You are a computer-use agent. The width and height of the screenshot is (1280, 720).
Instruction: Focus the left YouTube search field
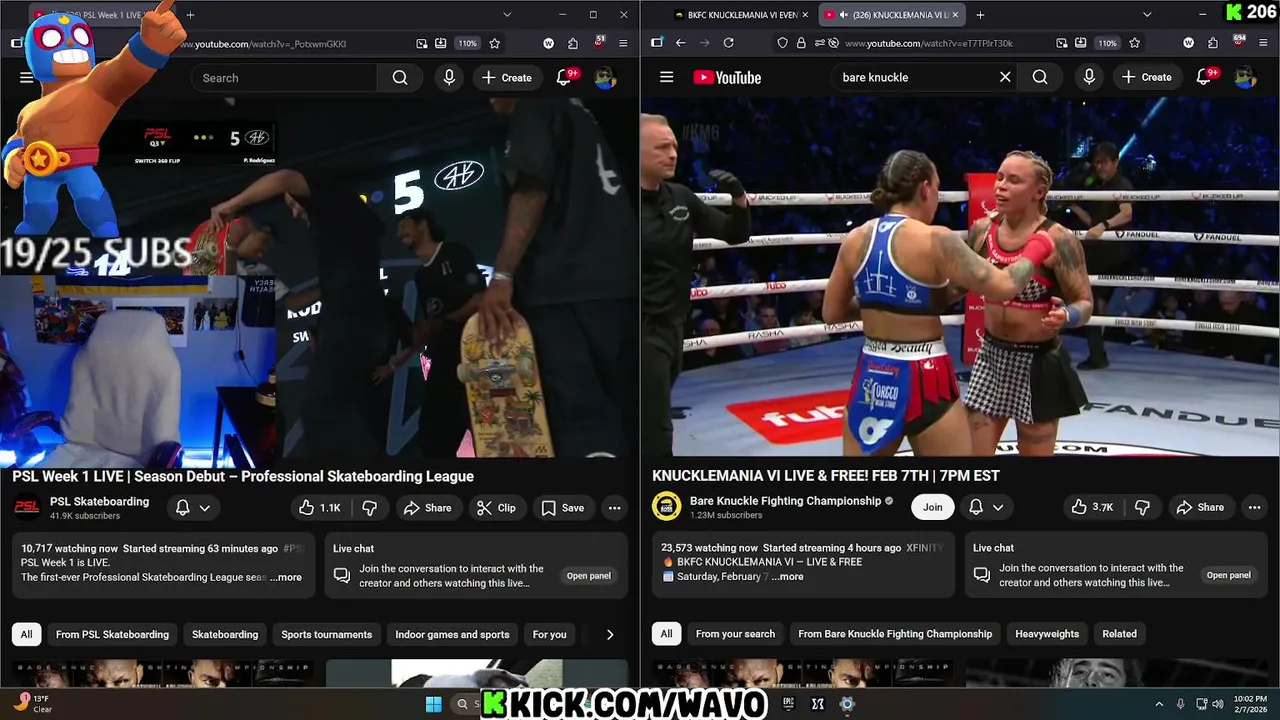(x=284, y=78)
